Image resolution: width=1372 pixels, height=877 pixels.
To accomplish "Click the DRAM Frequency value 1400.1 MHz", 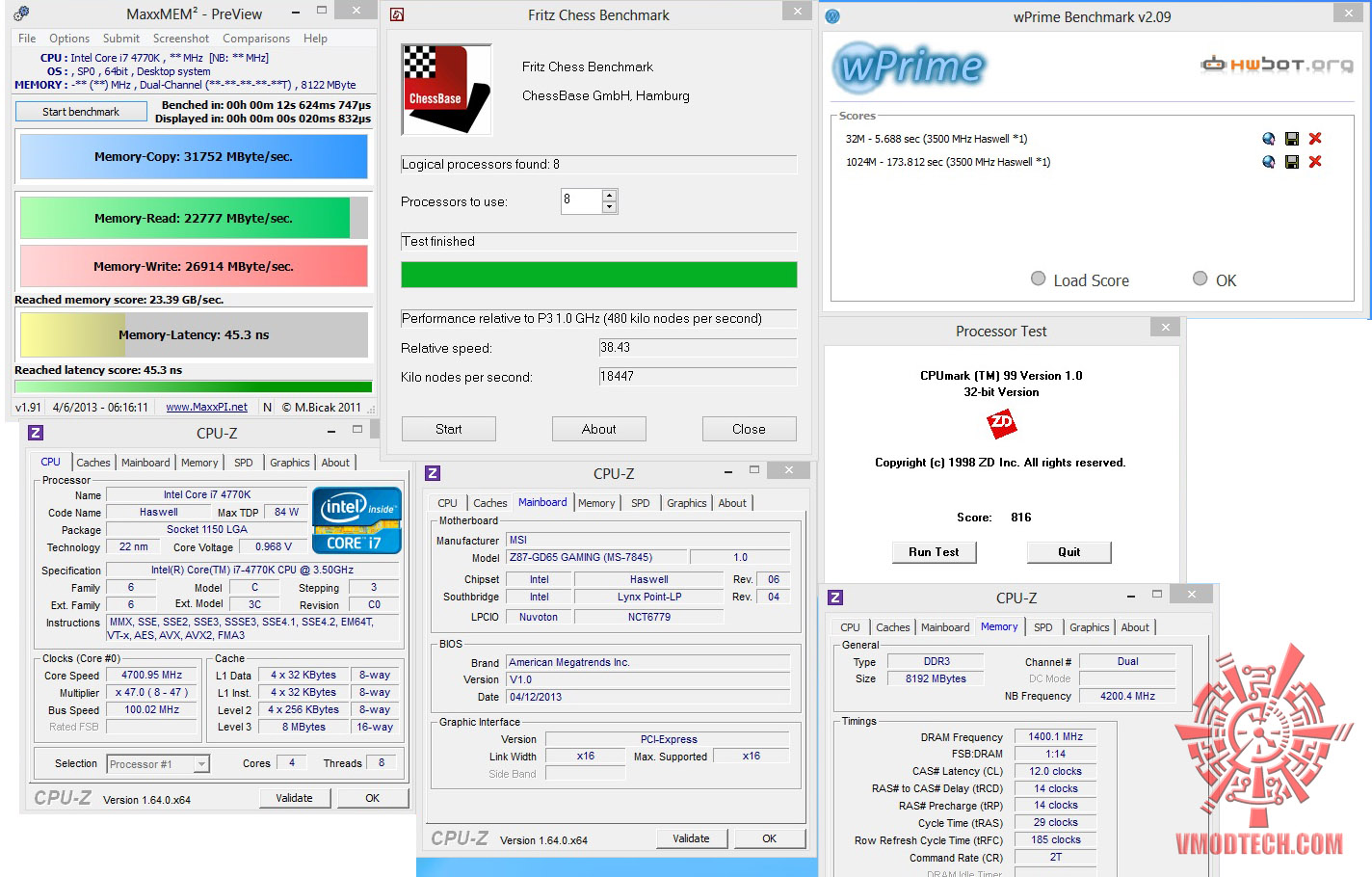I will coord(1056,736).
